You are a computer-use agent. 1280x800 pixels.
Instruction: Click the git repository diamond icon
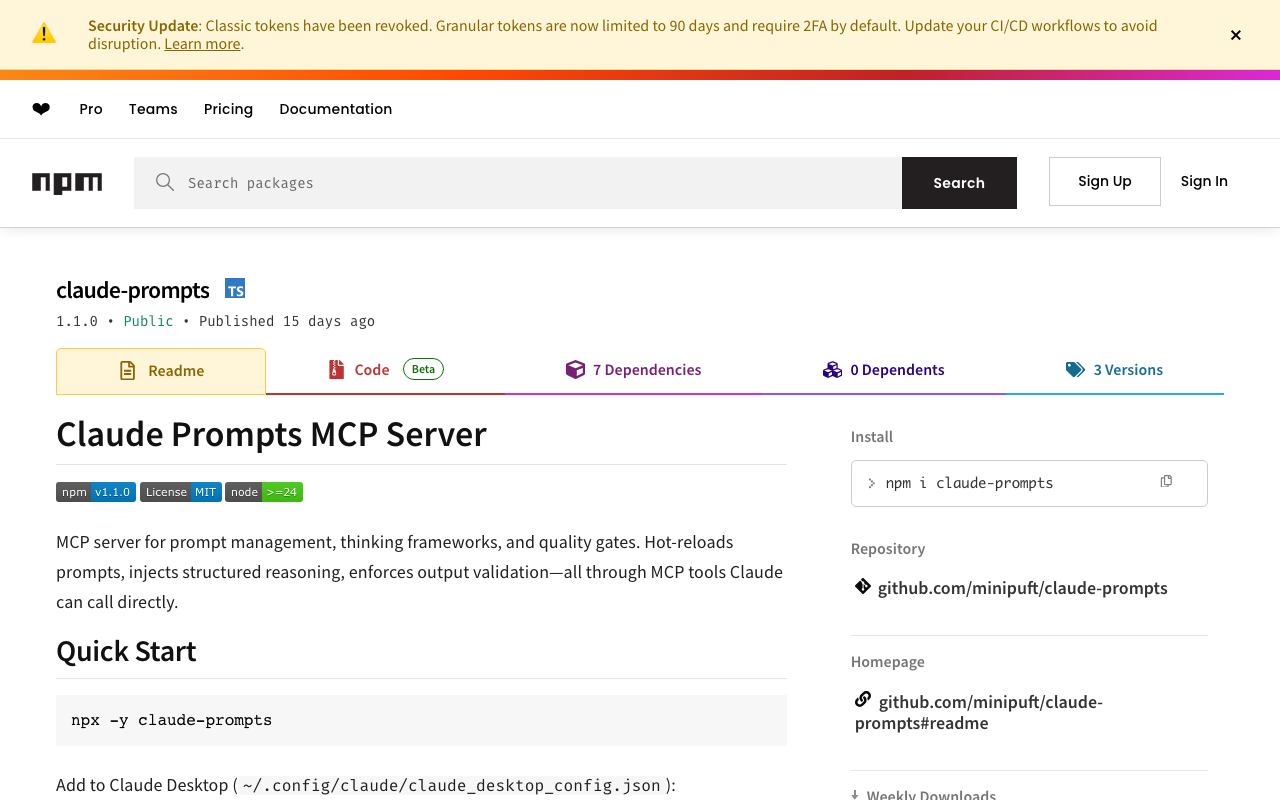pos(863,587)
